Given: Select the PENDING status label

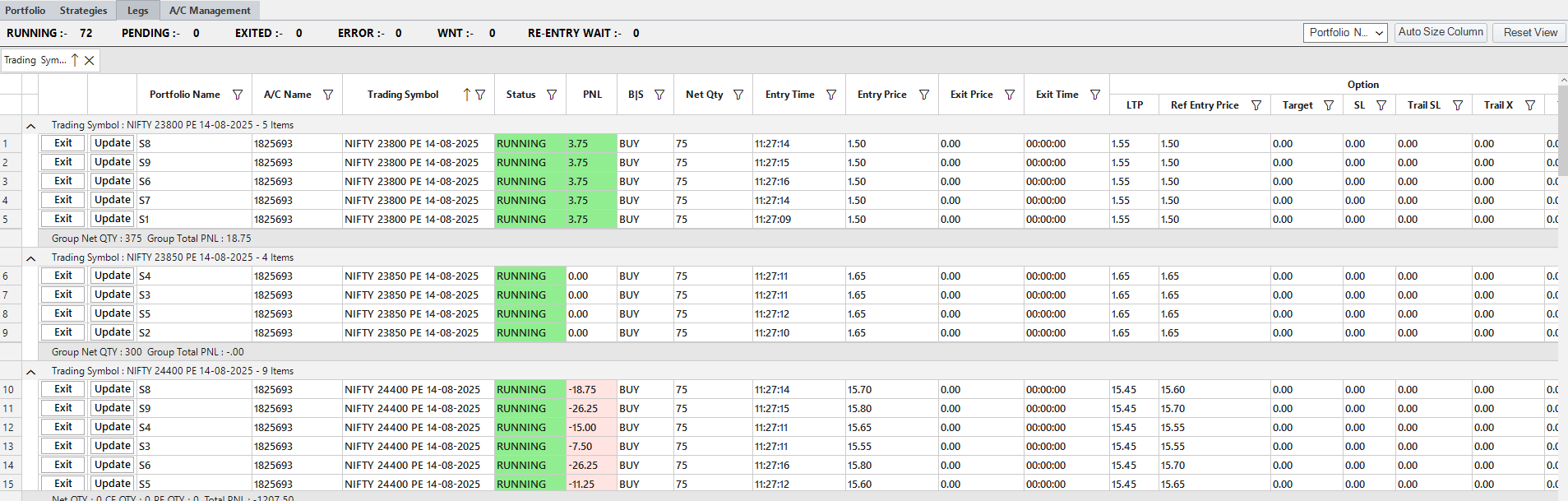Looking at the screenshot, I should tap(150, 33).
